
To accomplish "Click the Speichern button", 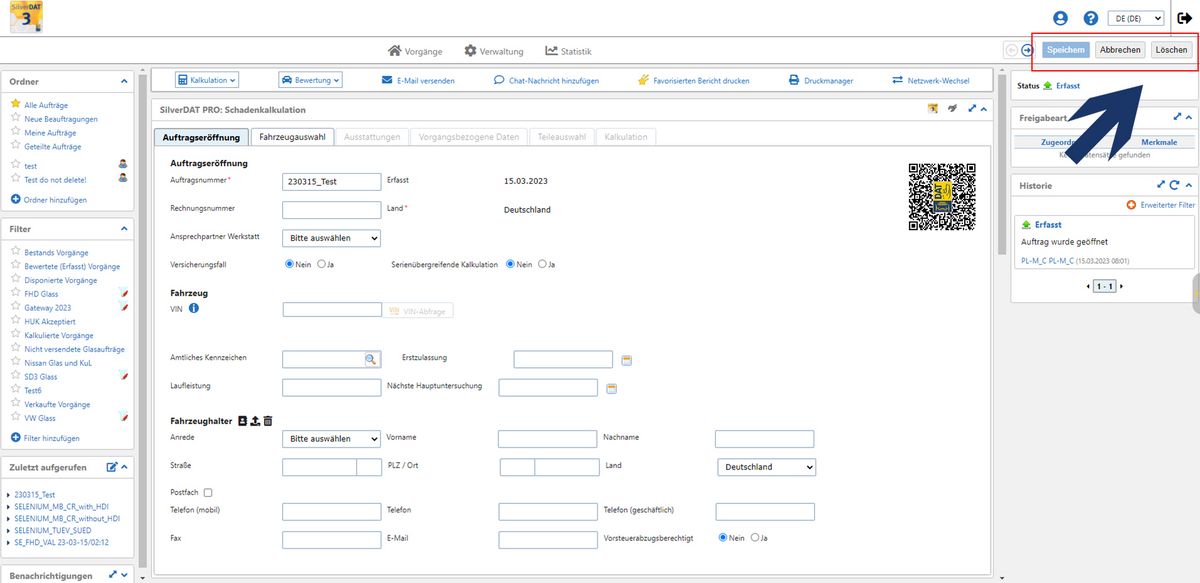I will click(x=1066, y=50).
